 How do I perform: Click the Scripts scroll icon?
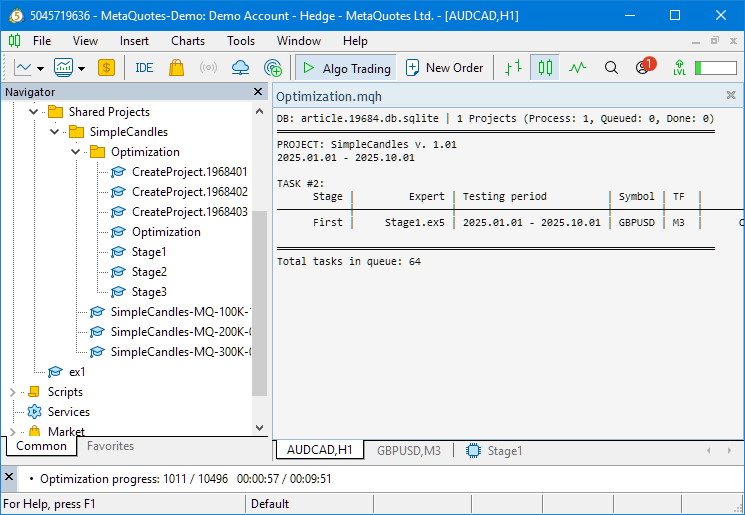(x=34, y=391)
